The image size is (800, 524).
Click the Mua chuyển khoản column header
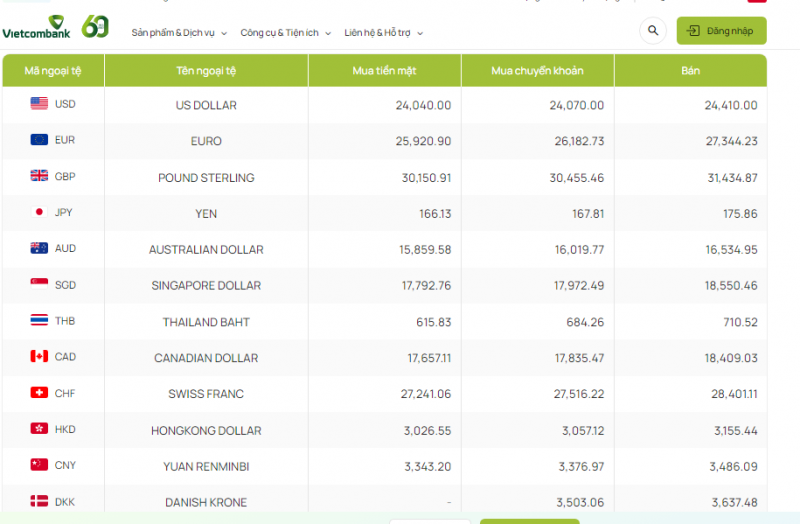(x=537, y=71)
